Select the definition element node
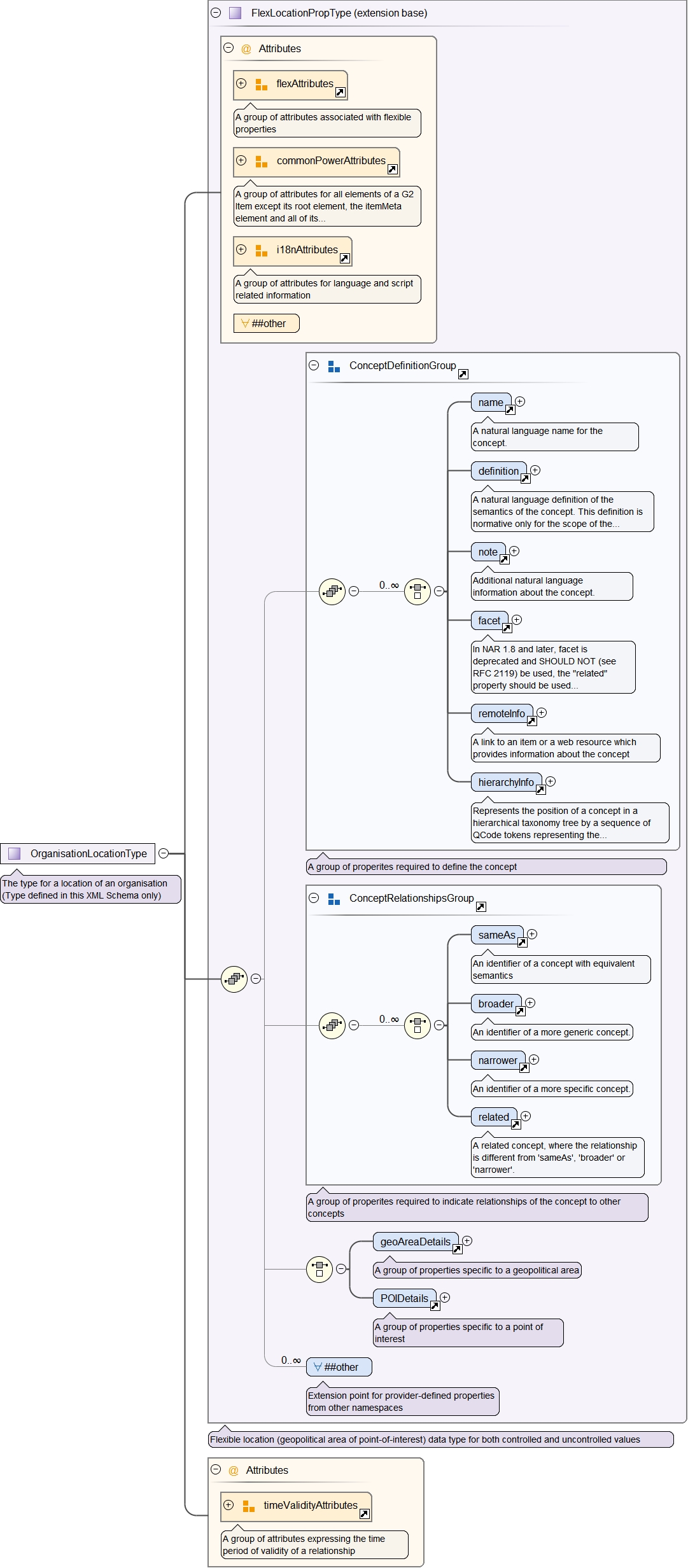The width and height of the screenshot is (688, 1568). (x=498, y=471)
